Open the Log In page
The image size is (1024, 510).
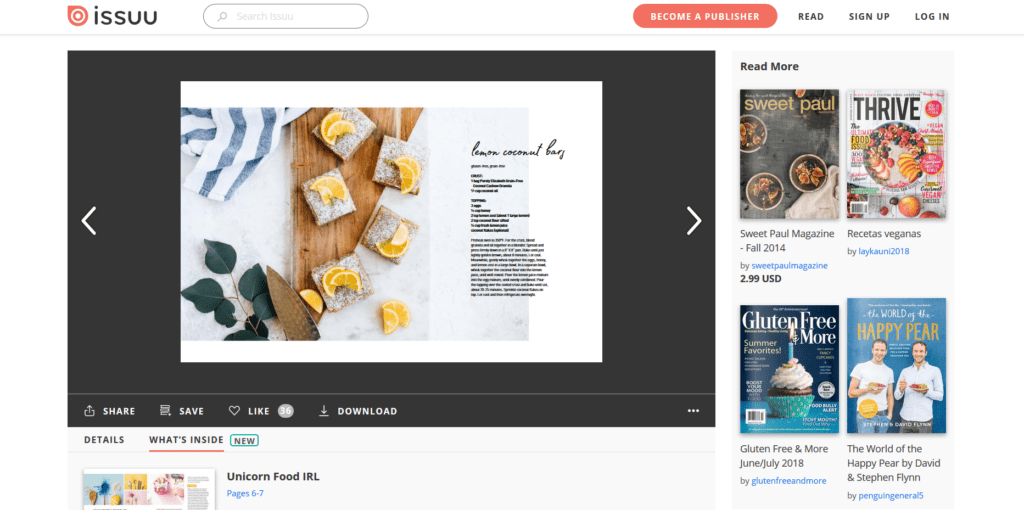pyautogui.click(x=932, y=17)
